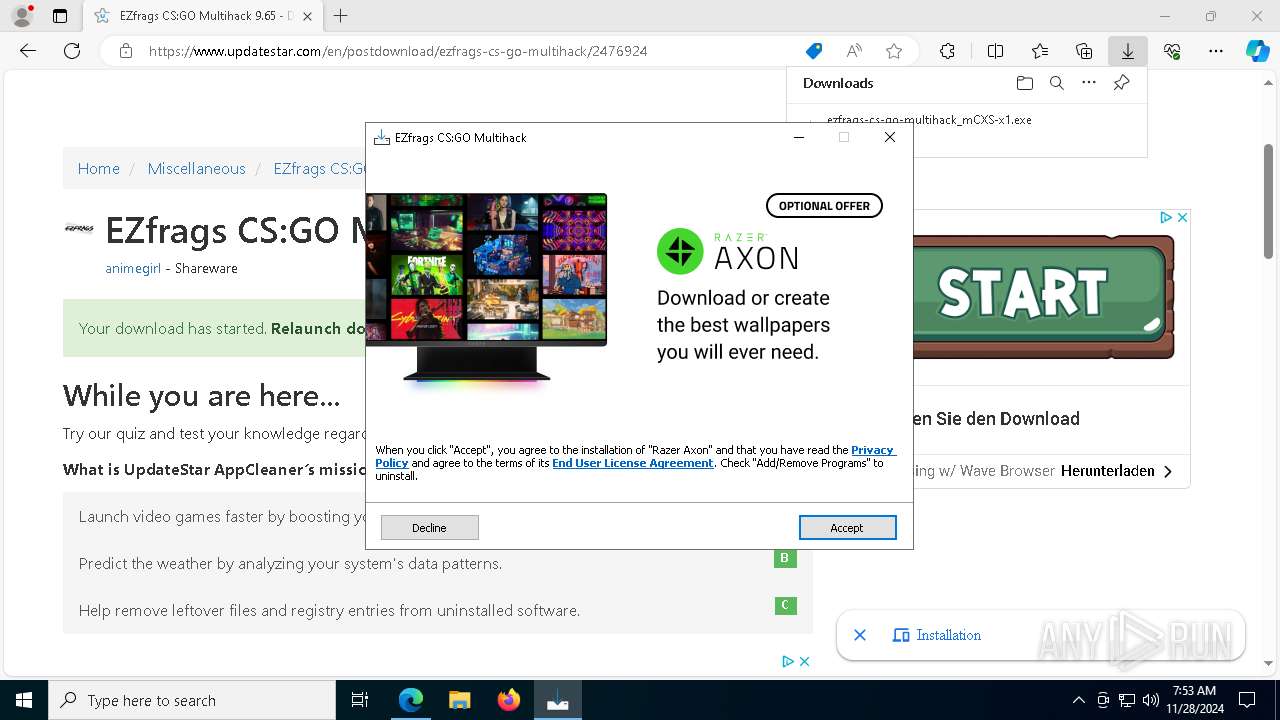Open AdChoices info on the START ad
This screenshot has width=1280, height=720.
(1166, 218)
